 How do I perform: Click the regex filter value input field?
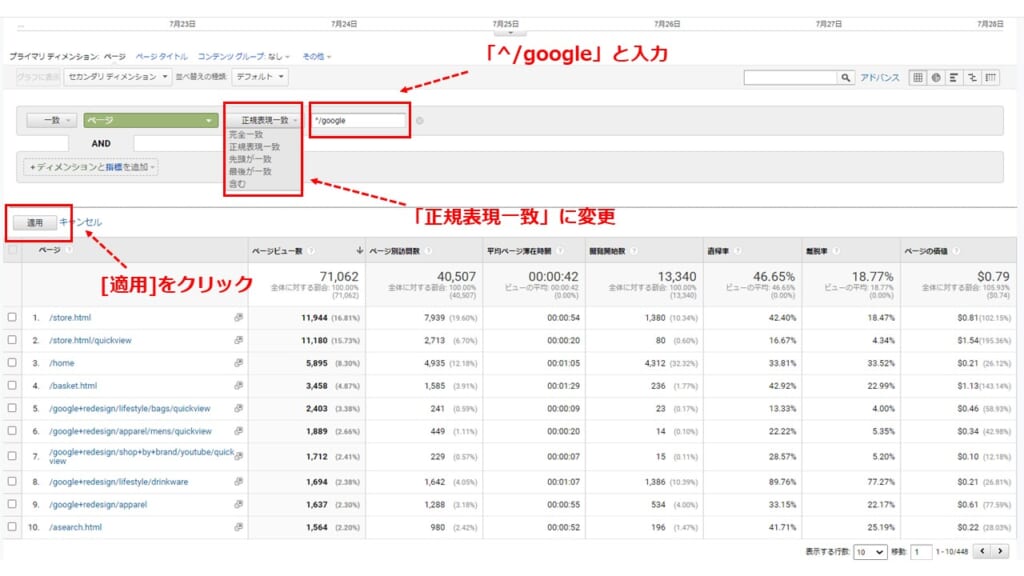(x=359, y=121)
